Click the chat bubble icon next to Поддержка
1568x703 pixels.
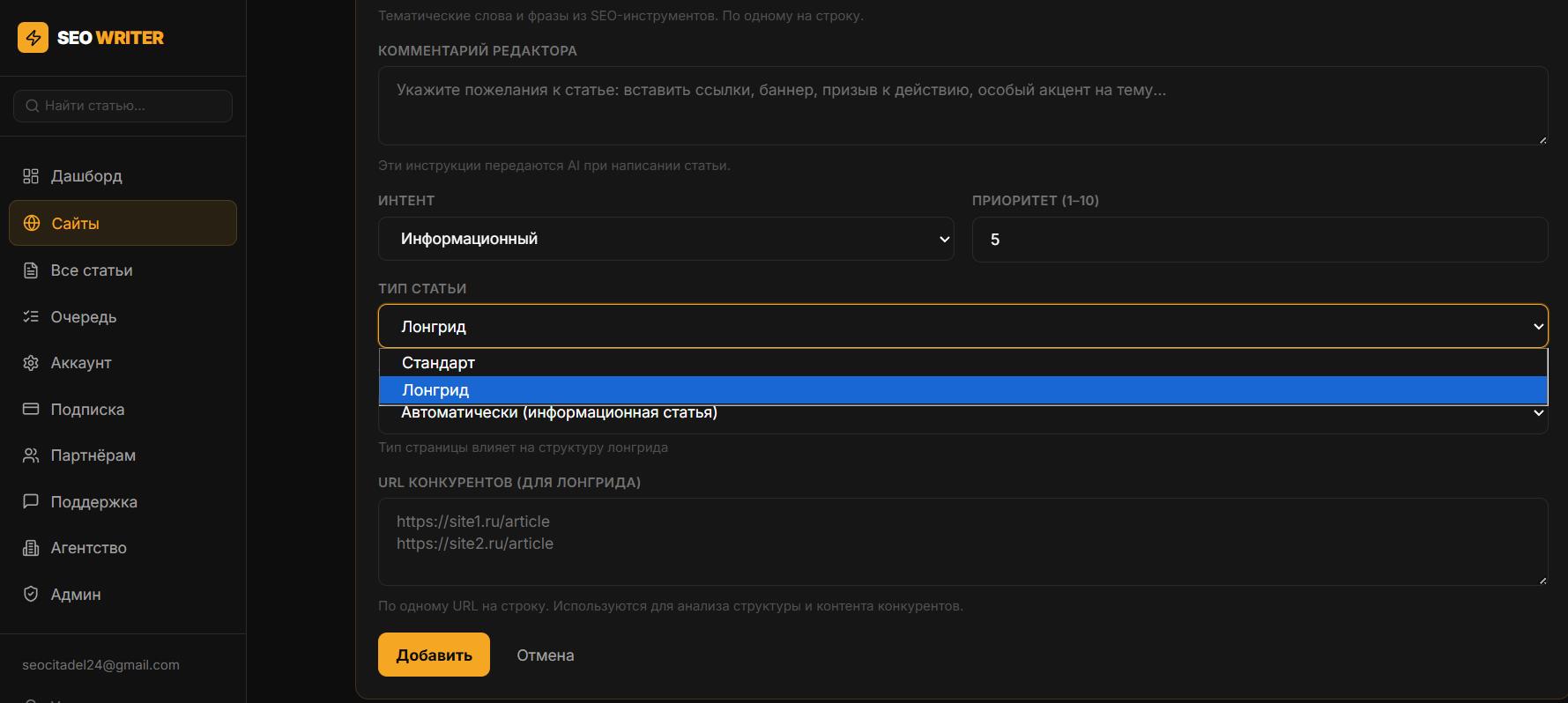point(31,501)
